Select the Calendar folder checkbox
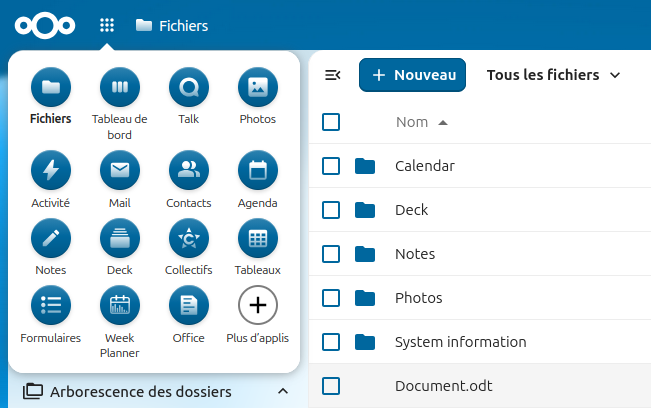 click(x=331, y=166)
